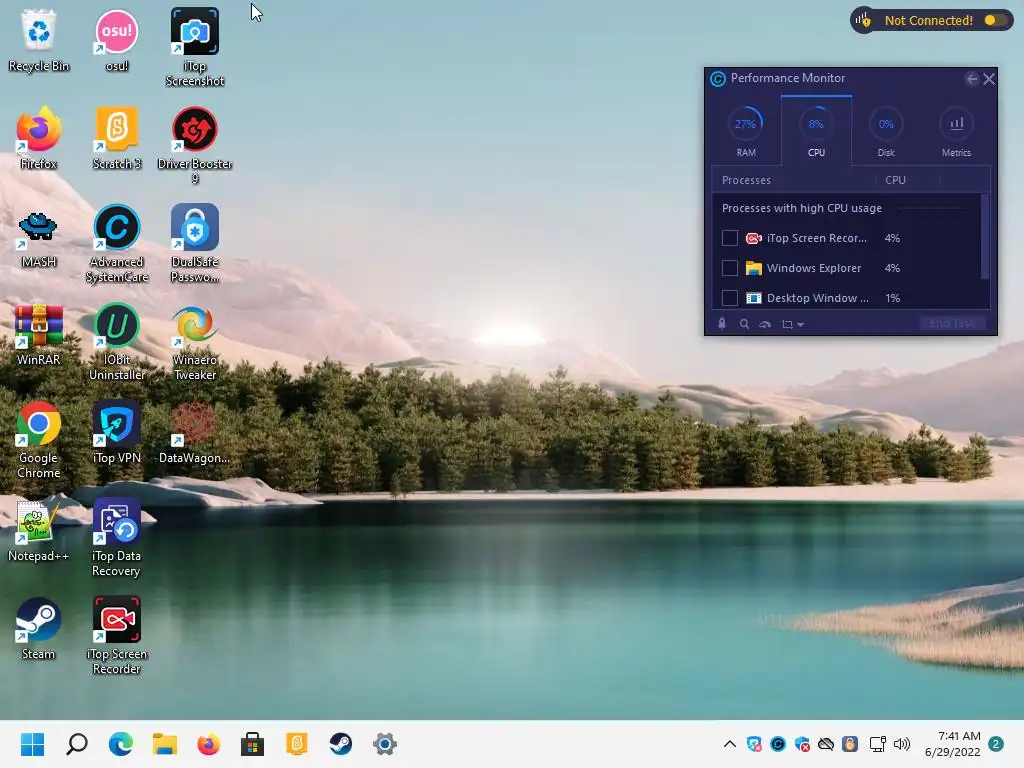Open taskbar Search

pyautogui.click(x=77, y=744)
